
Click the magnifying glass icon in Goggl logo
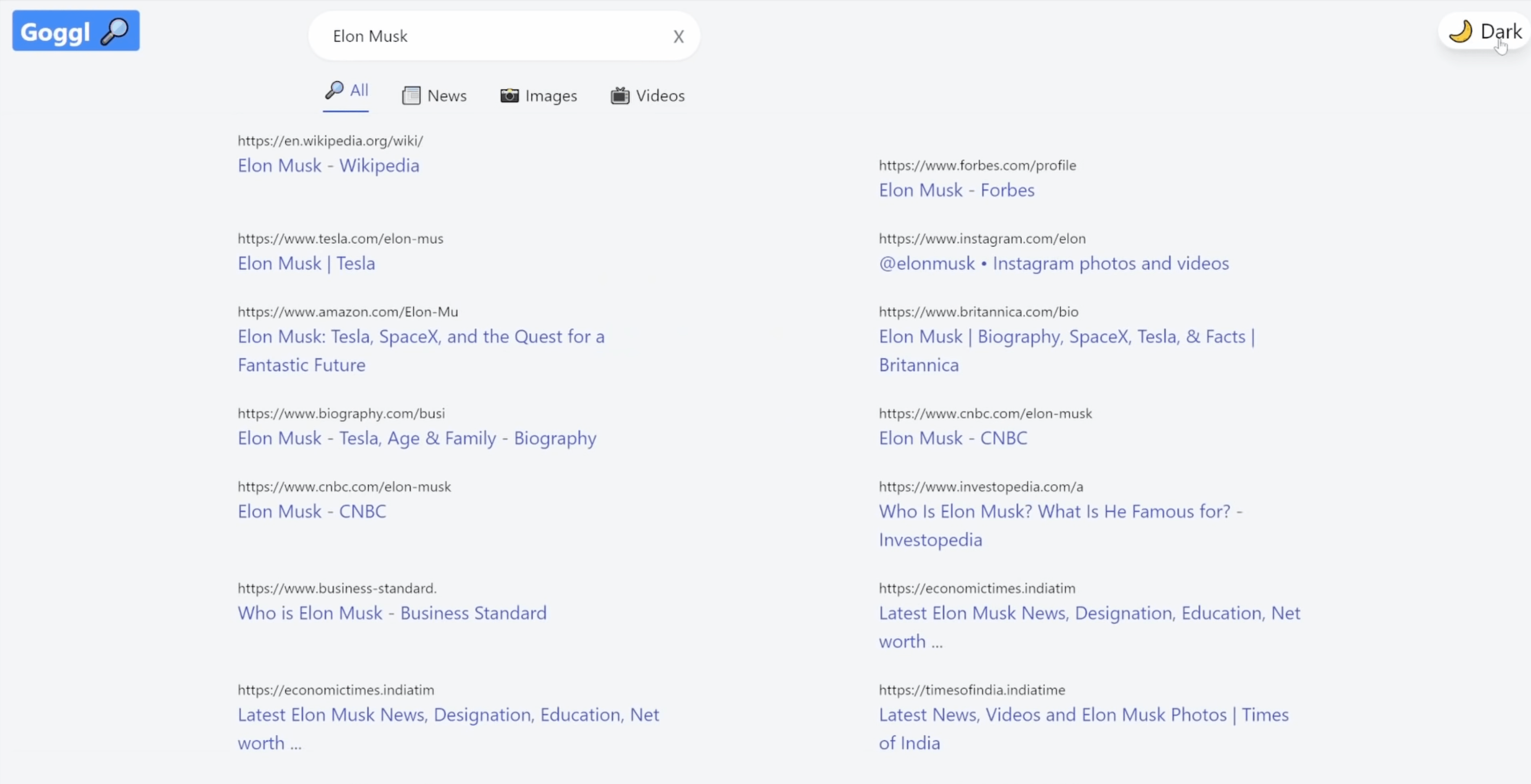(115, 32)
